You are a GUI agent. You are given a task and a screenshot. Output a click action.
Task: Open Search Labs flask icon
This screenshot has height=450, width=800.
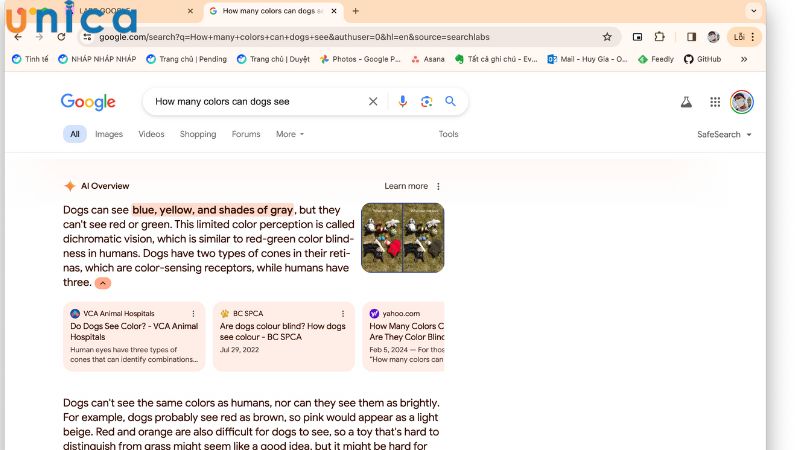coord(686,102)
